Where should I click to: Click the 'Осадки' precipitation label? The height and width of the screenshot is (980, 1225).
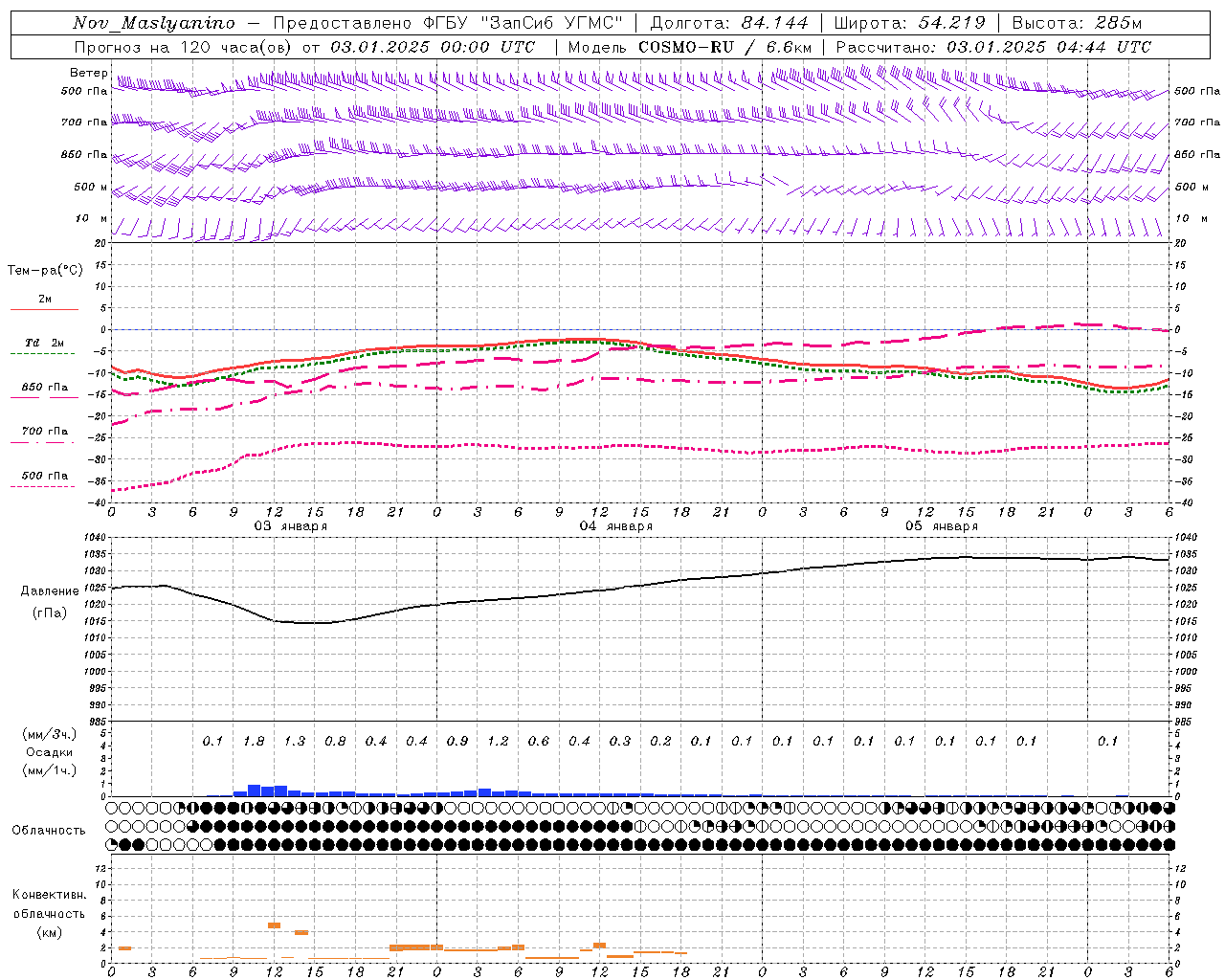pyautogui.click(x=49, y=752)
